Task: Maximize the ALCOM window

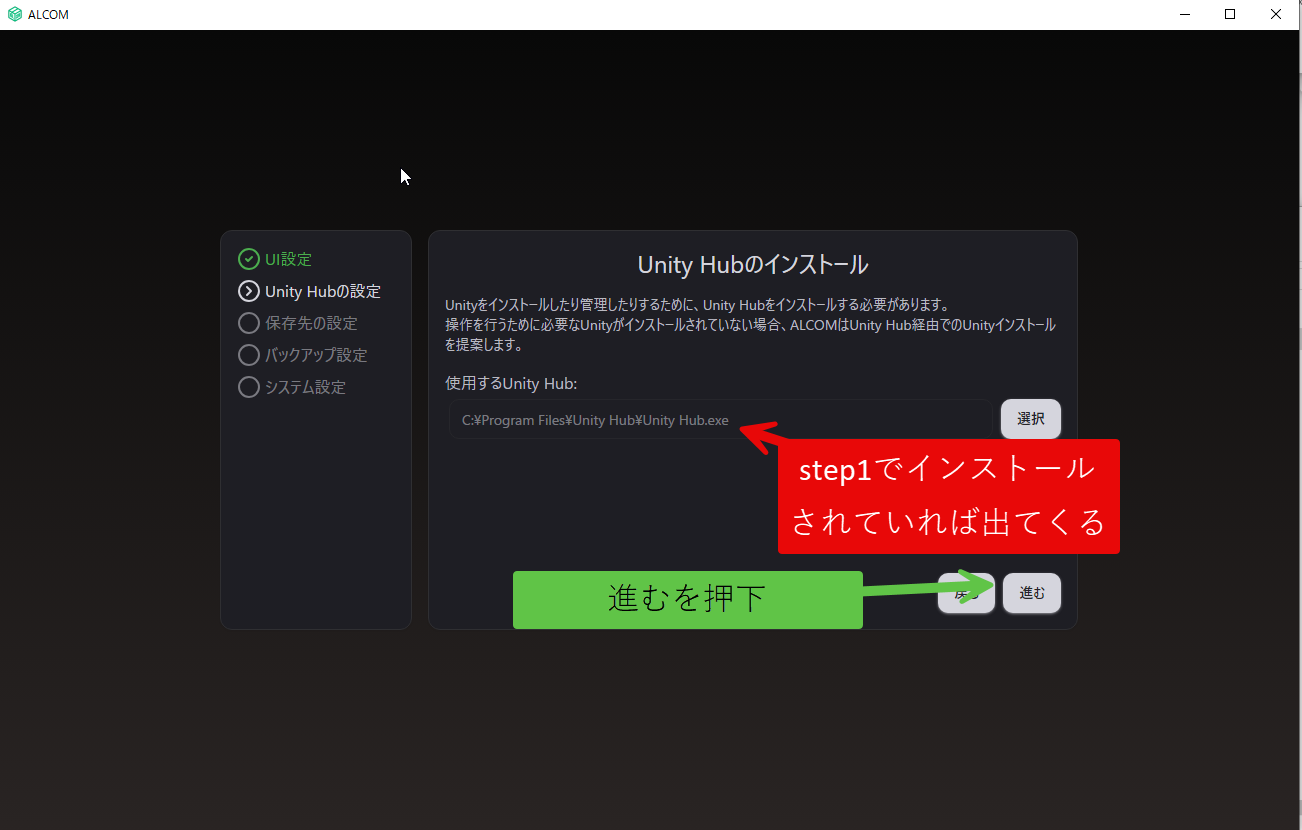Action: pos(1230,14)
